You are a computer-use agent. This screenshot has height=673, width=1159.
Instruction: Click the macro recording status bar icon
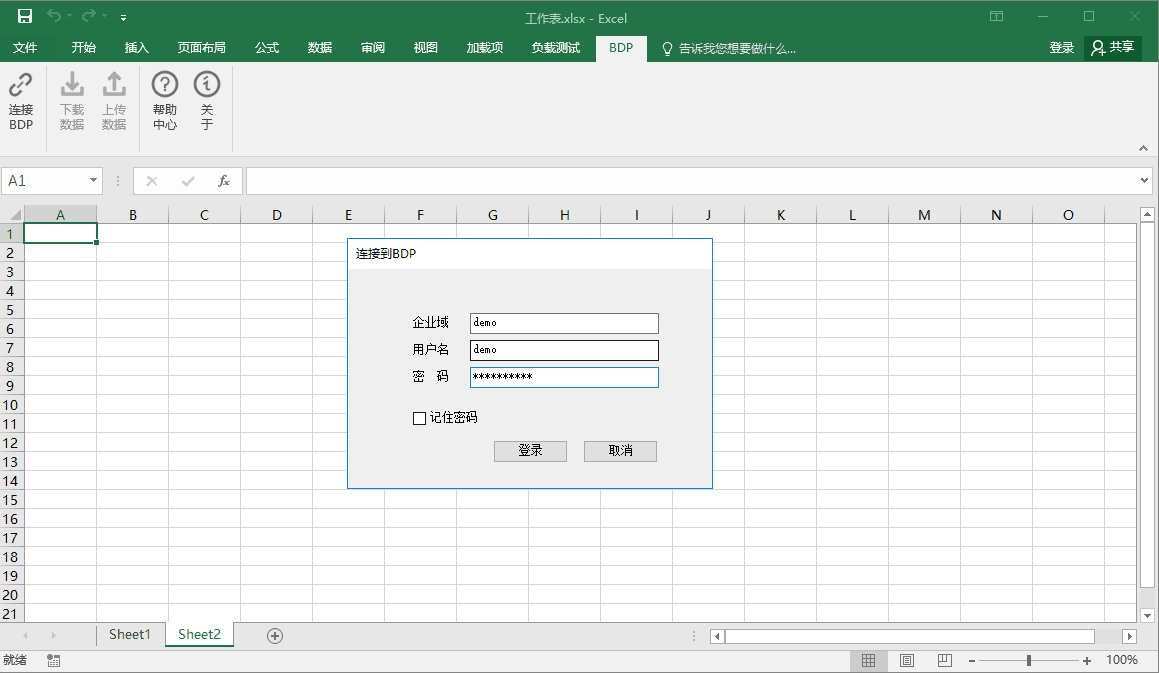tap(53, 660)
